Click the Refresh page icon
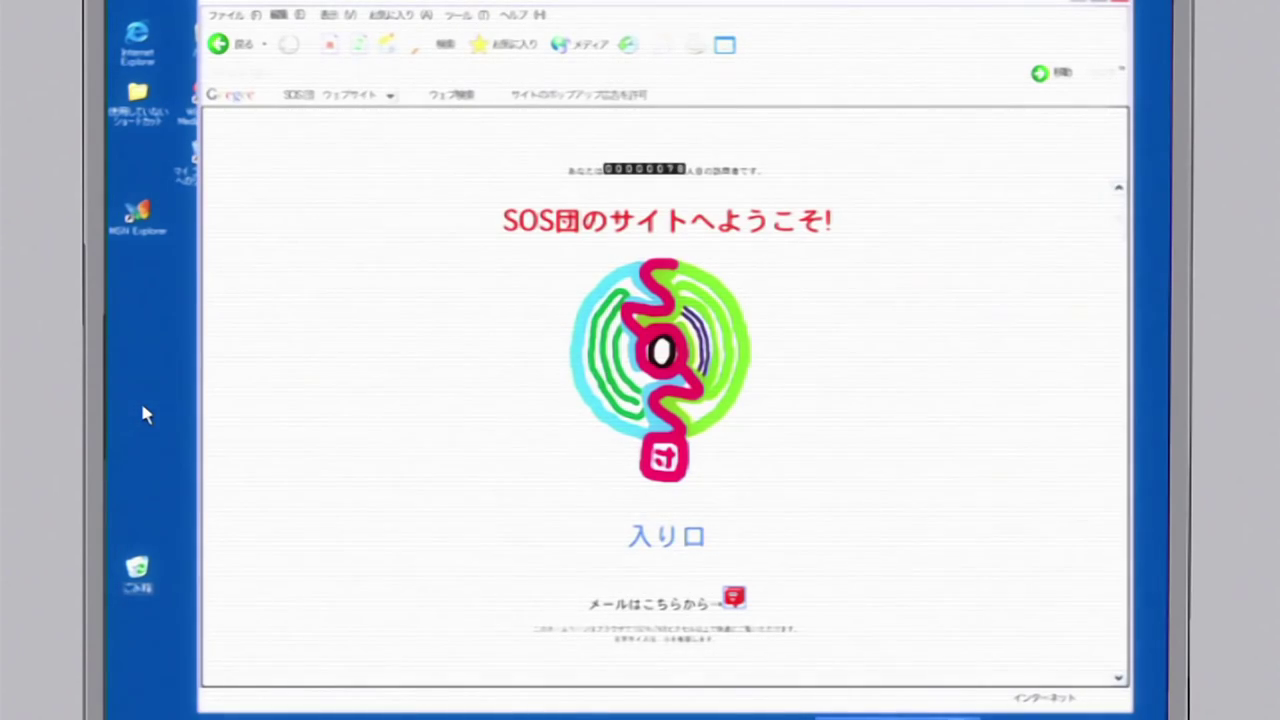Viewport: 1280px width, 720px height. pyautogui.click(x=358, y=44)
